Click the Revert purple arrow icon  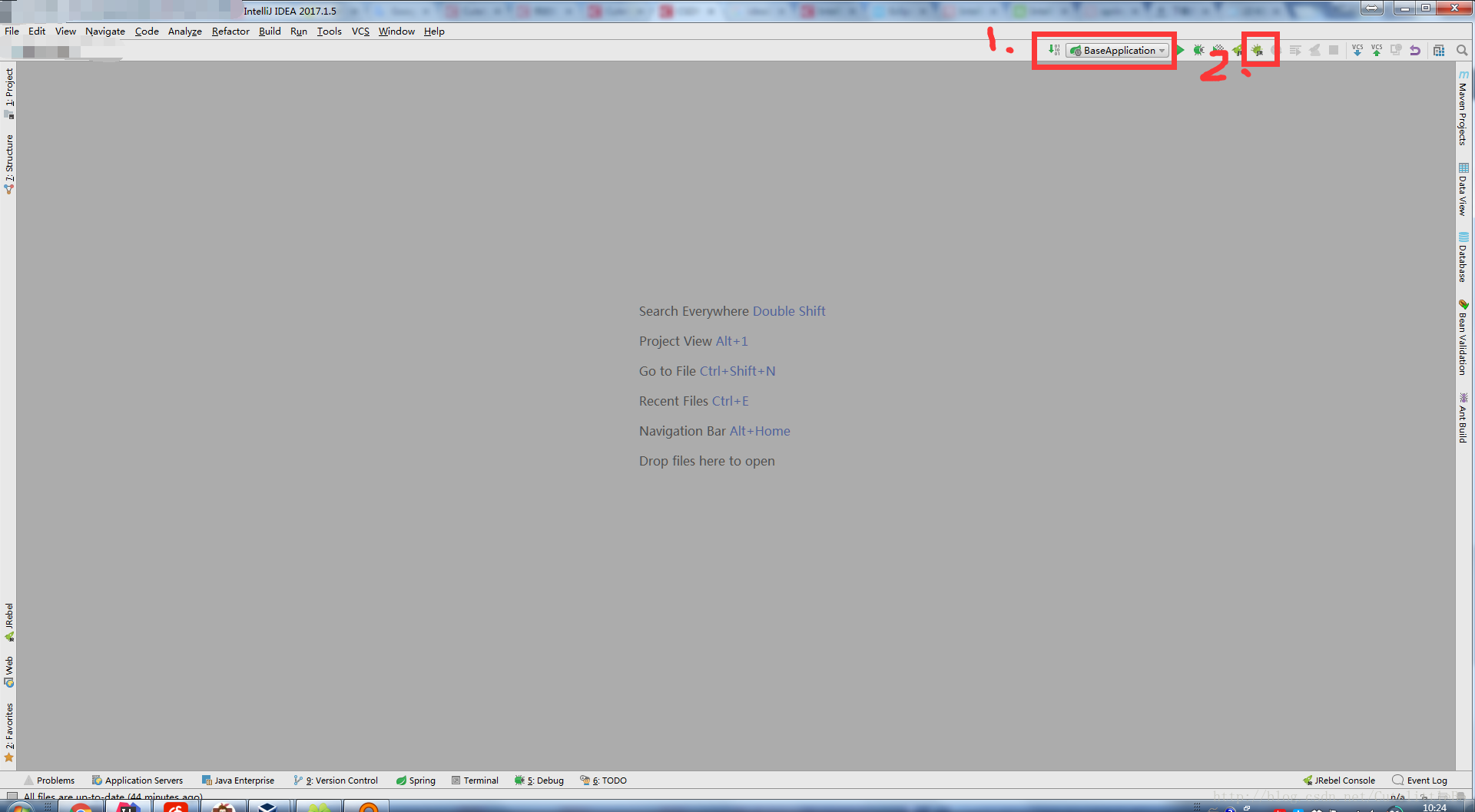pyautogui.click(x=1415, y=50)
